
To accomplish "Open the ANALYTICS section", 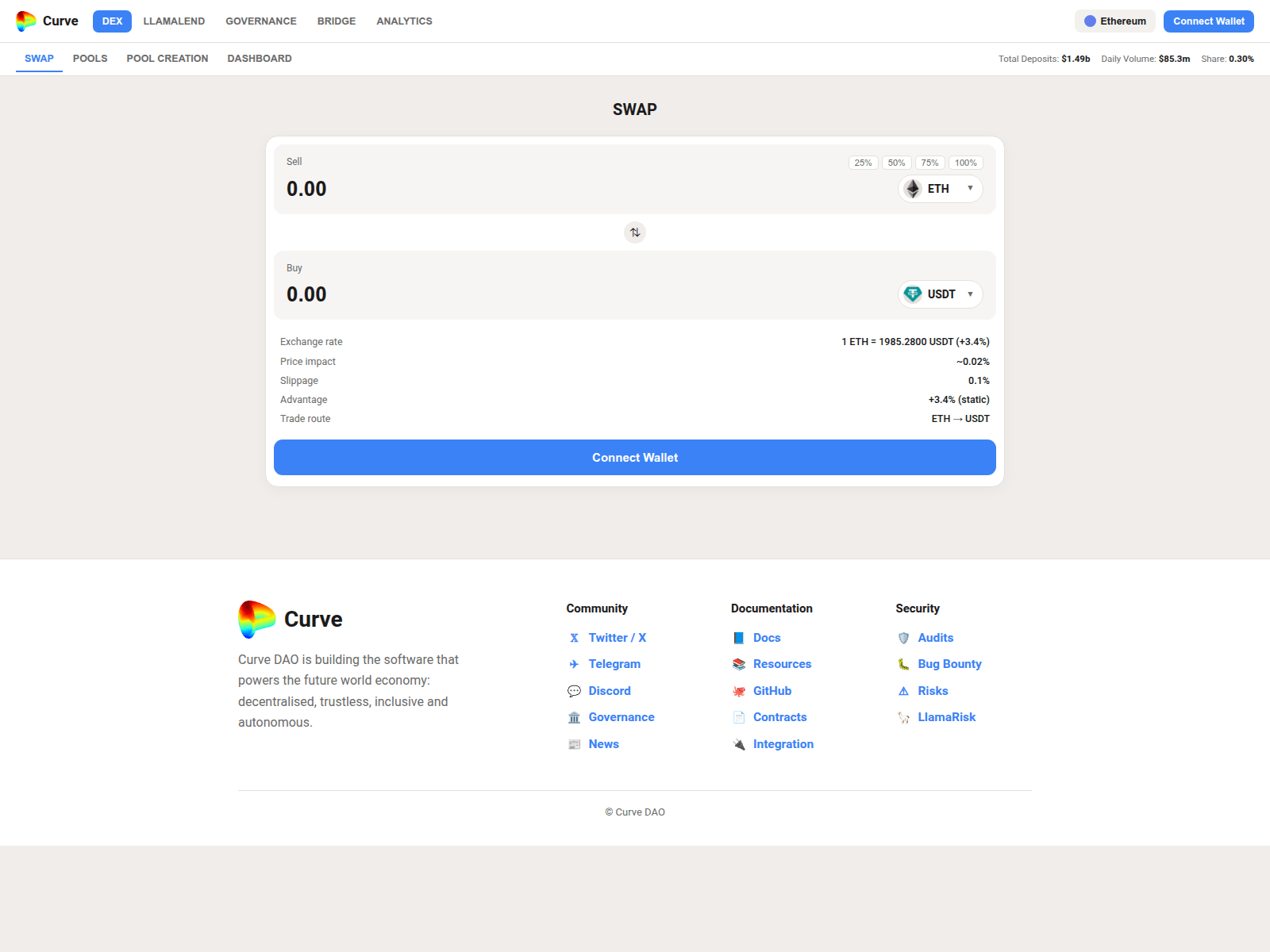I will click(x=404, y=21).
